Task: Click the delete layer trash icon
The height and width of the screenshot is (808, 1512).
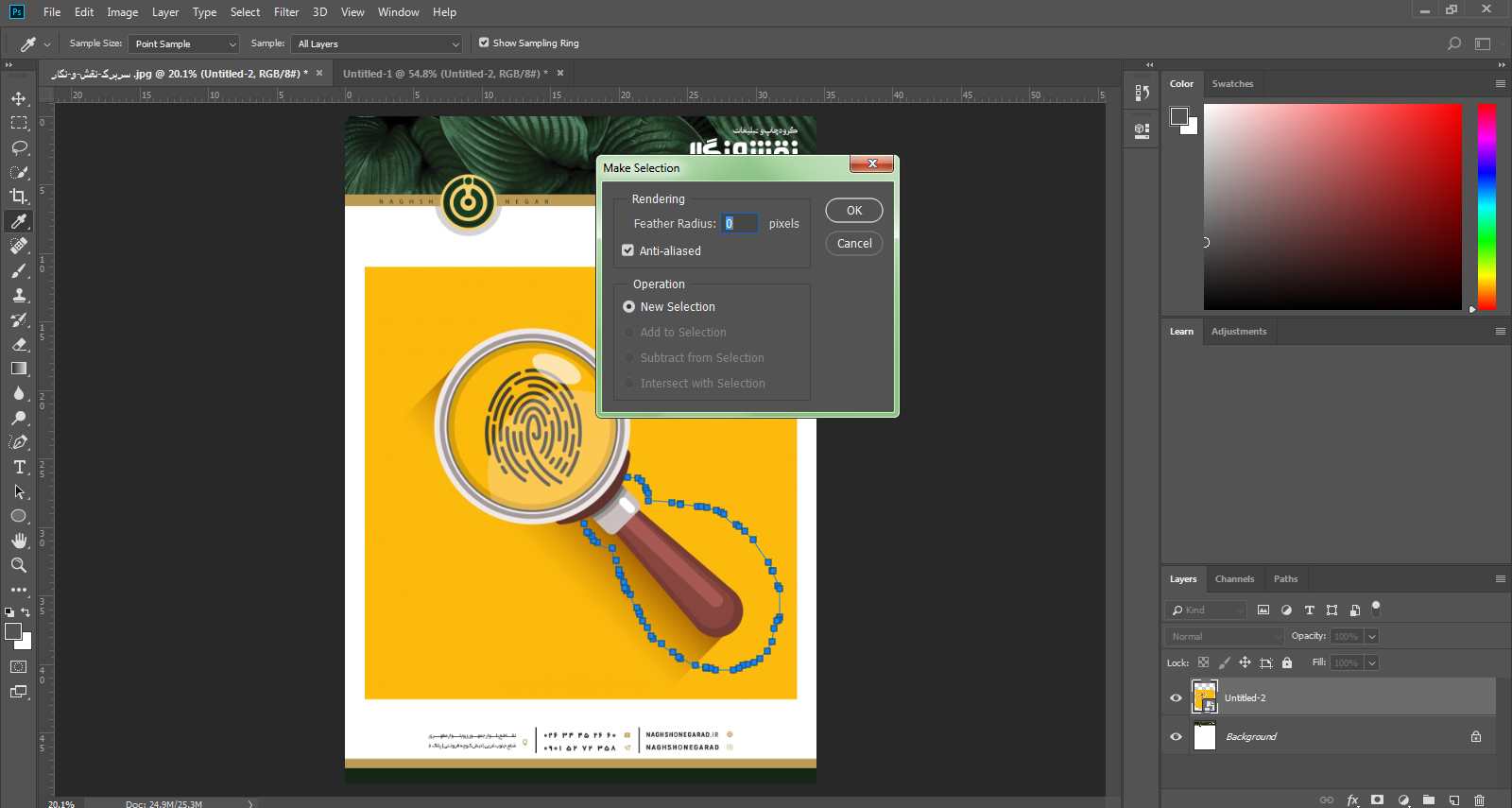Action: [1480, 799]
